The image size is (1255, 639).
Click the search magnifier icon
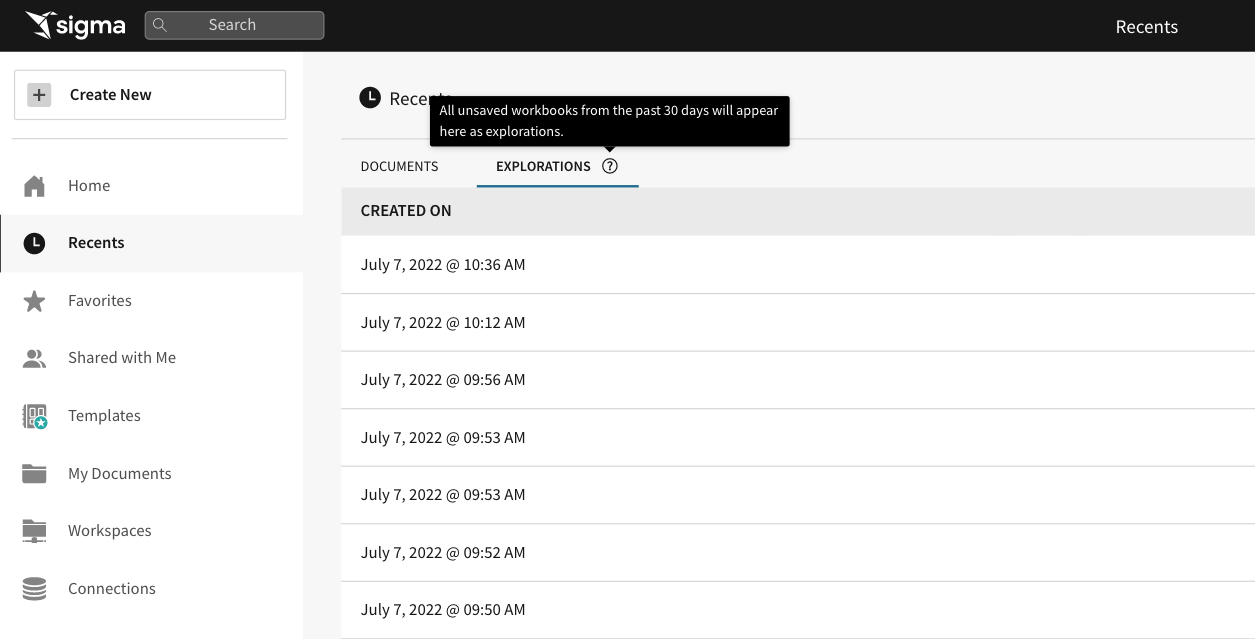[160, 25]
